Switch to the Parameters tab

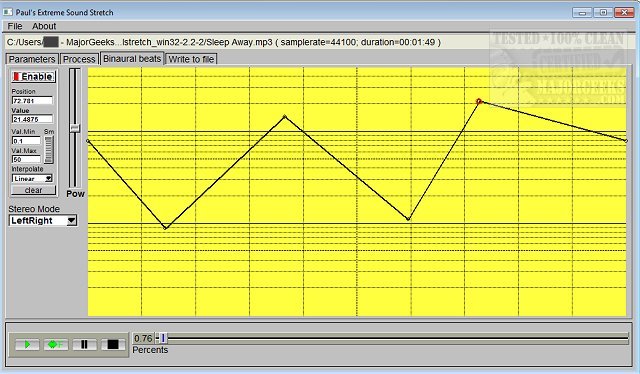coord(32,59)
